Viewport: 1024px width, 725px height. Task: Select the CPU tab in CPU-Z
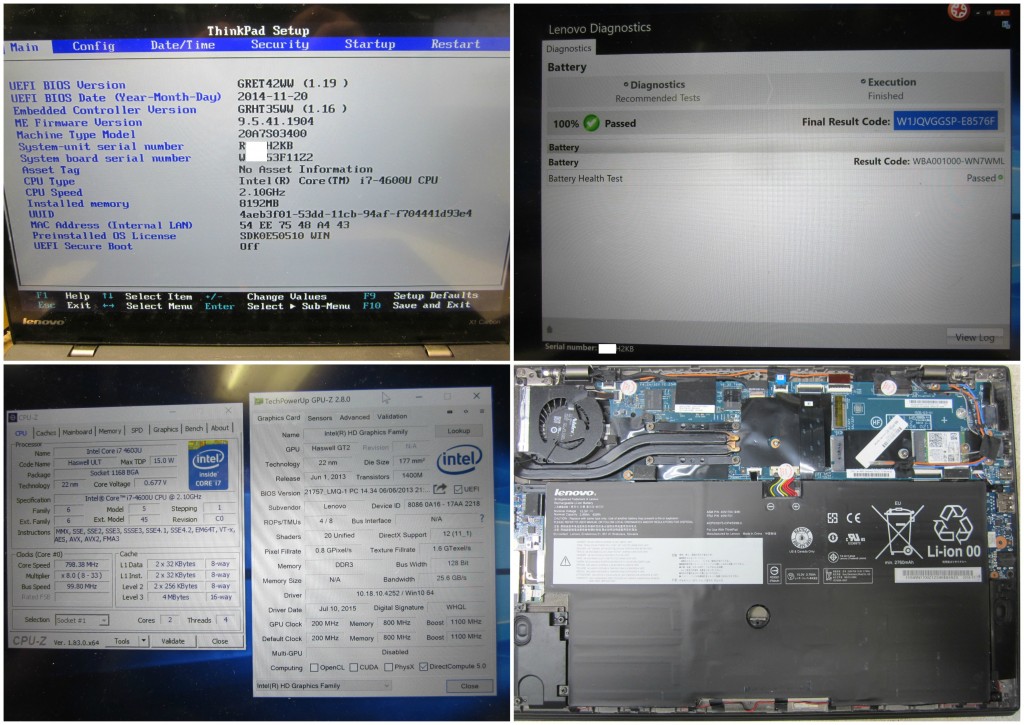tap(21, 432)
